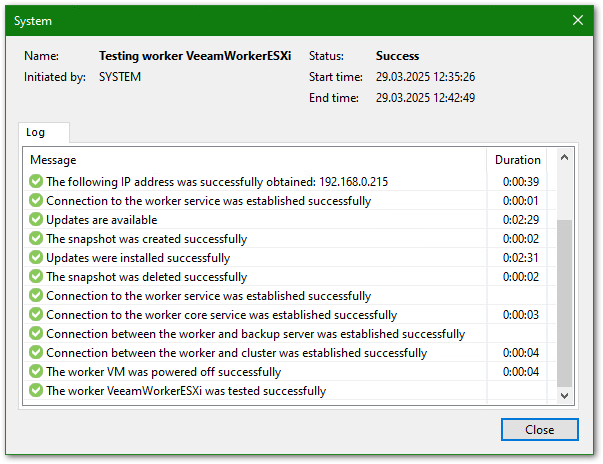
Task: Click scrollbar up arrow in log list
Action: point(565,158)
